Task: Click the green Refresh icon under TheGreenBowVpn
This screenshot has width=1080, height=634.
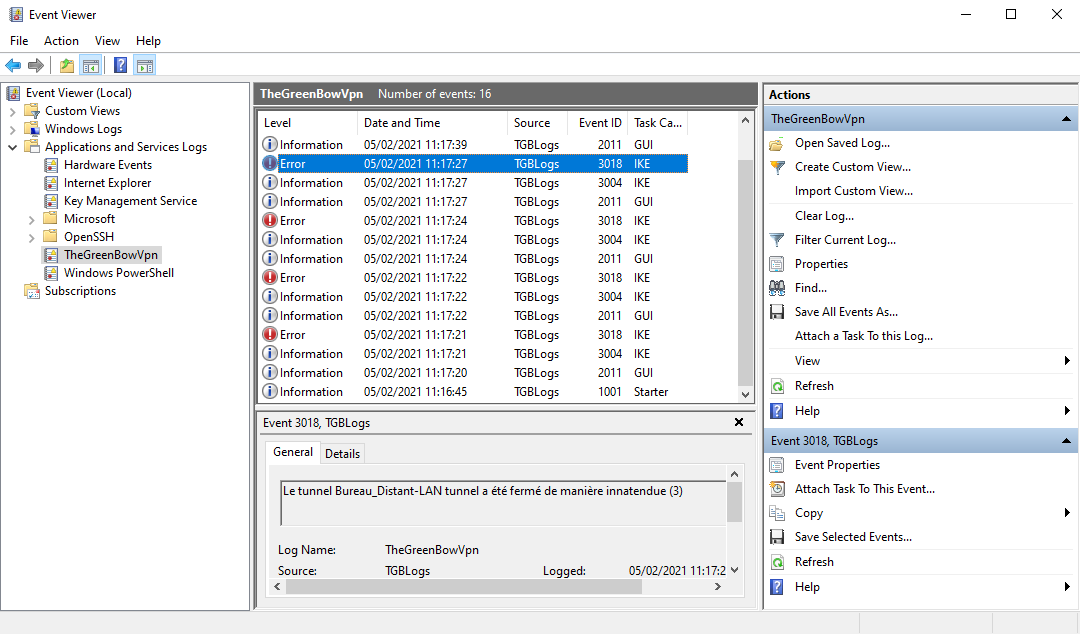Action: (x=777, y=386)
